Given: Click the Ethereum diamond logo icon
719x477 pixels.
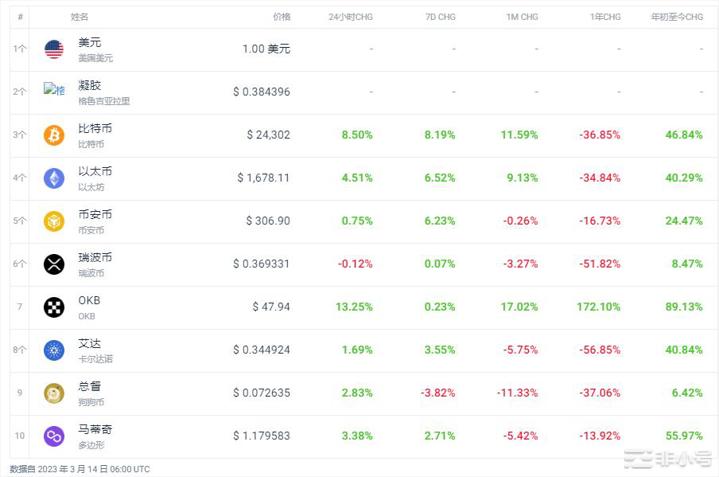Looking at the screenshot, I should pos(54,178).
